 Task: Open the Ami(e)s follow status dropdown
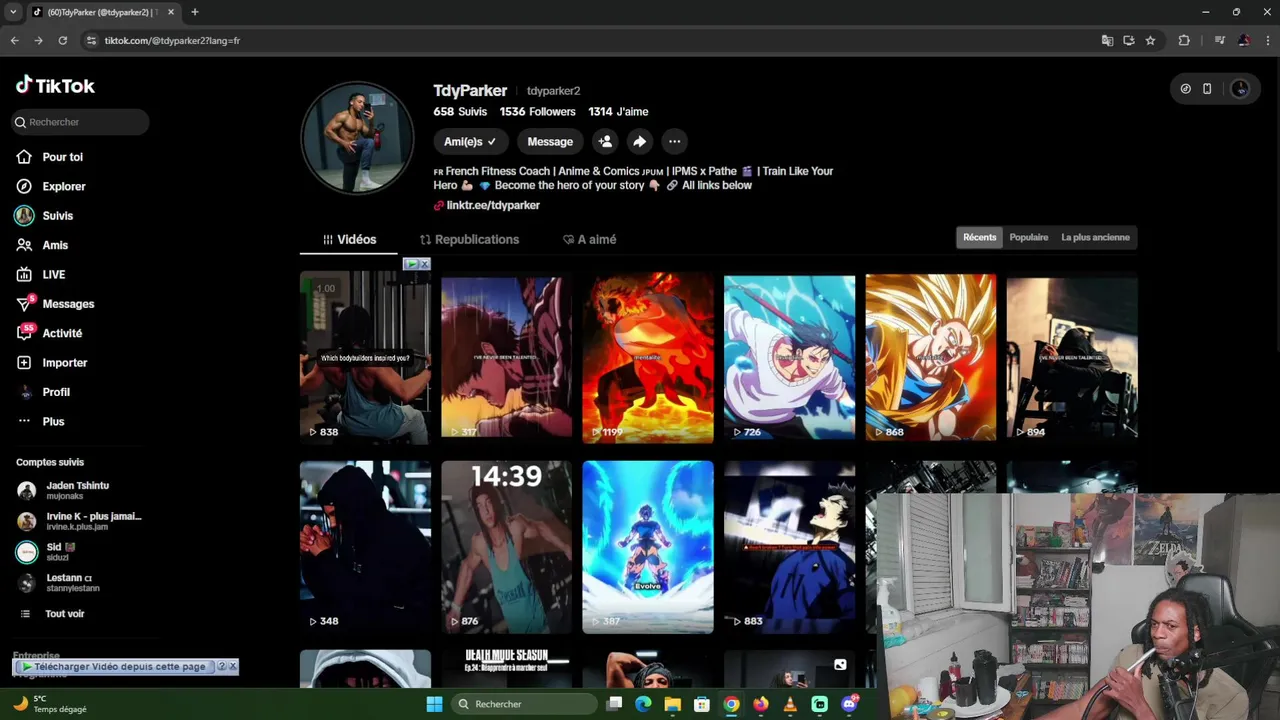click(470, 142)
